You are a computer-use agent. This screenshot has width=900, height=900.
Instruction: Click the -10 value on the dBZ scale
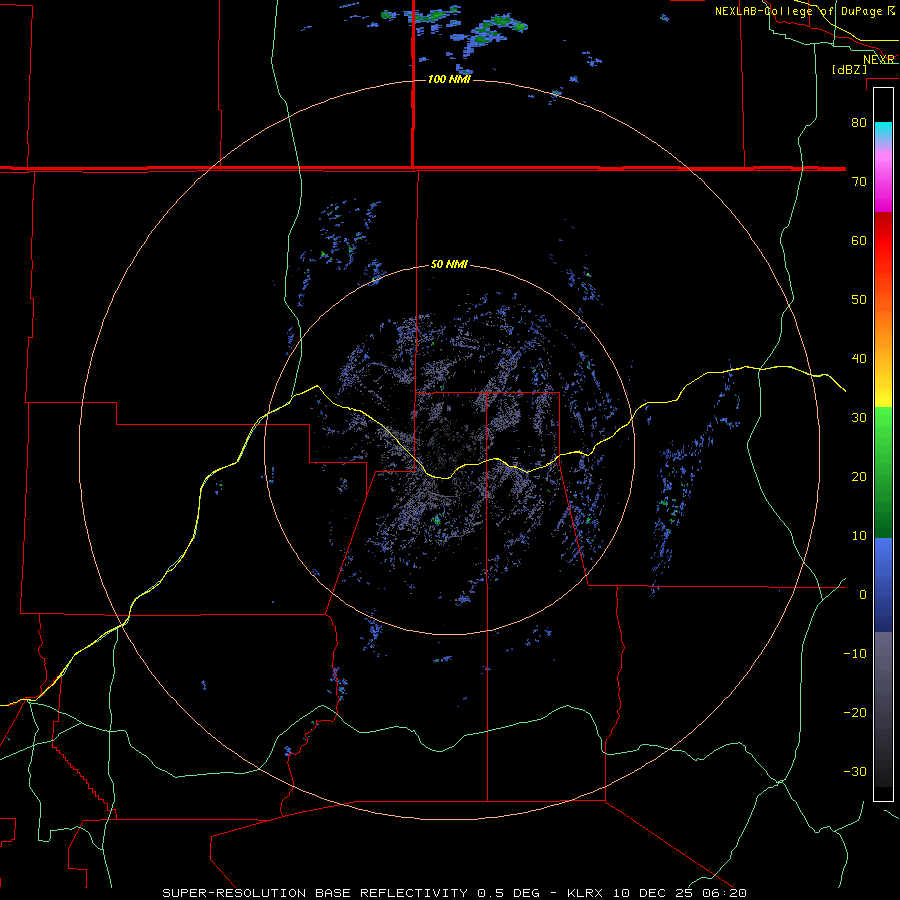[x=855, y=653]
